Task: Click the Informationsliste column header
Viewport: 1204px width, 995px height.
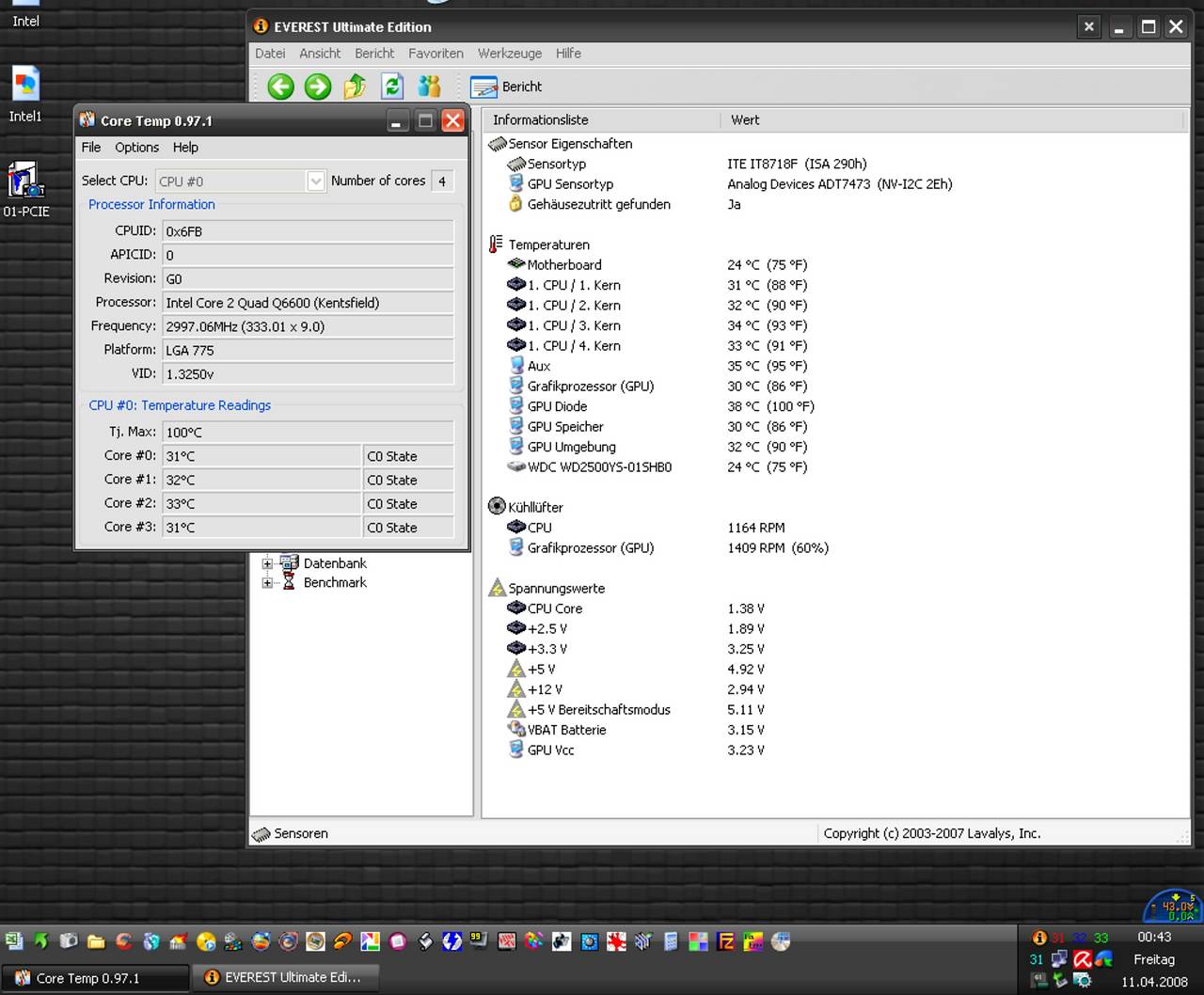Action: 602,120
